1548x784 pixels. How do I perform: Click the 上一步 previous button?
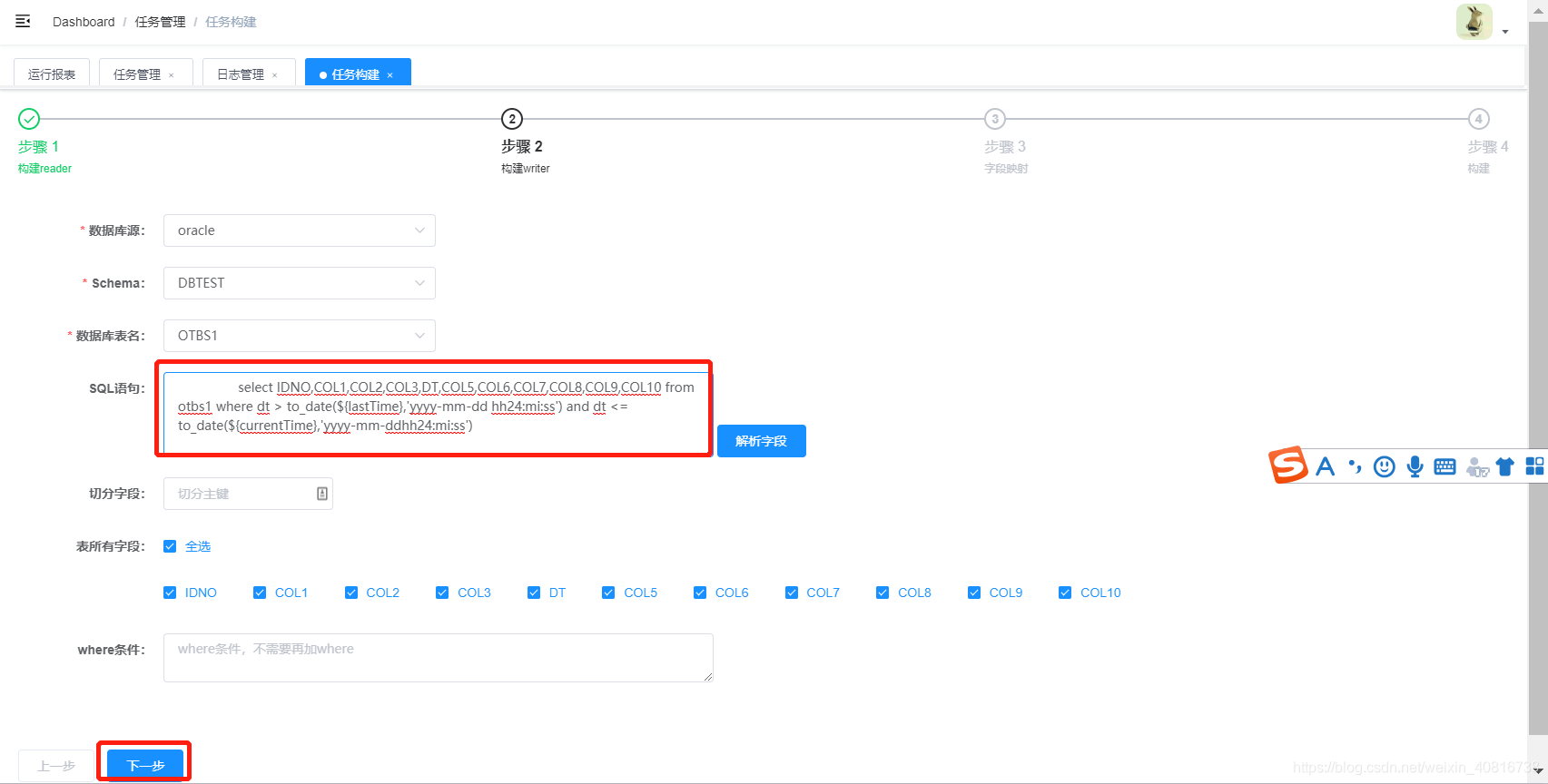coord(56,766)
